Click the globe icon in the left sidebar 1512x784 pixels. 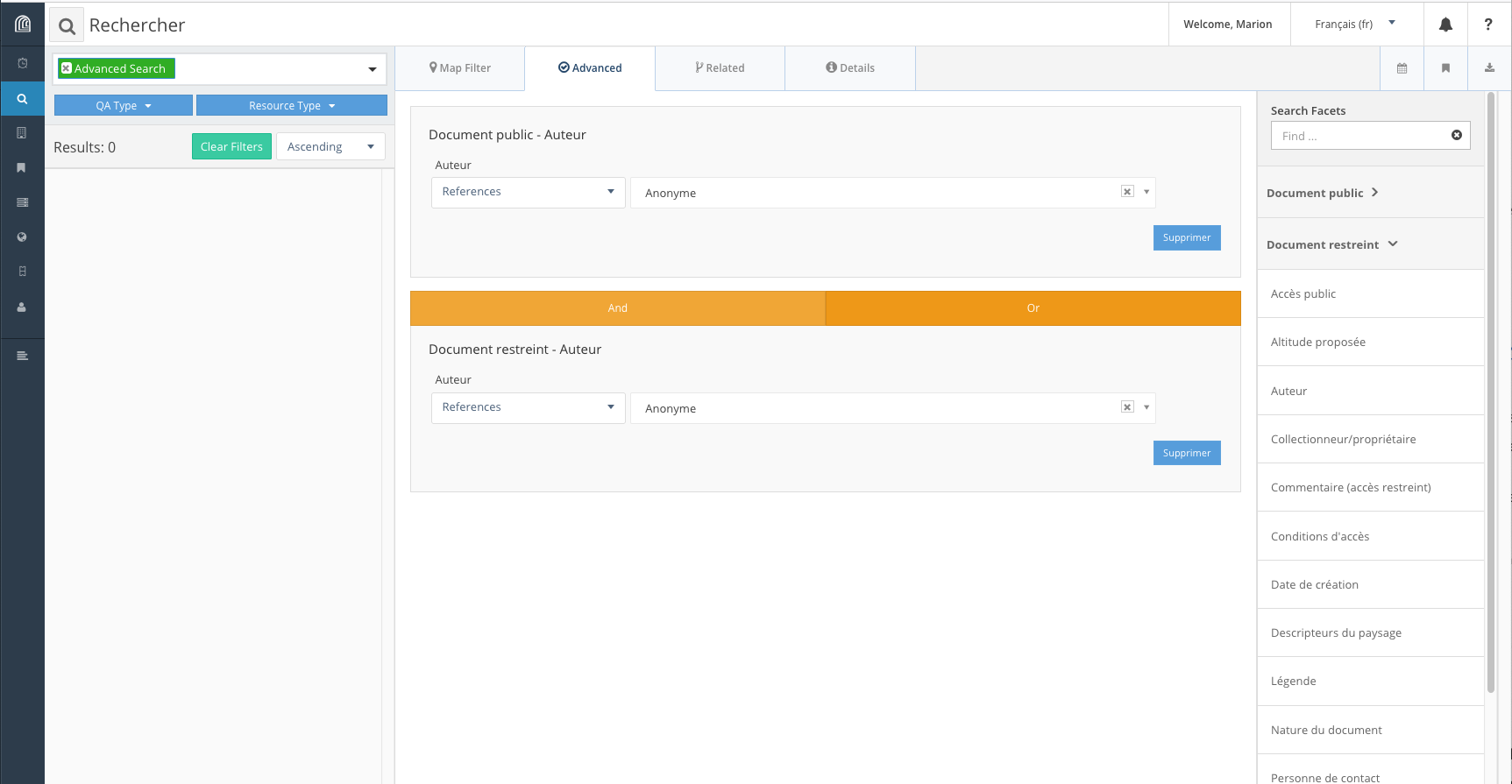tap(22, 237)
